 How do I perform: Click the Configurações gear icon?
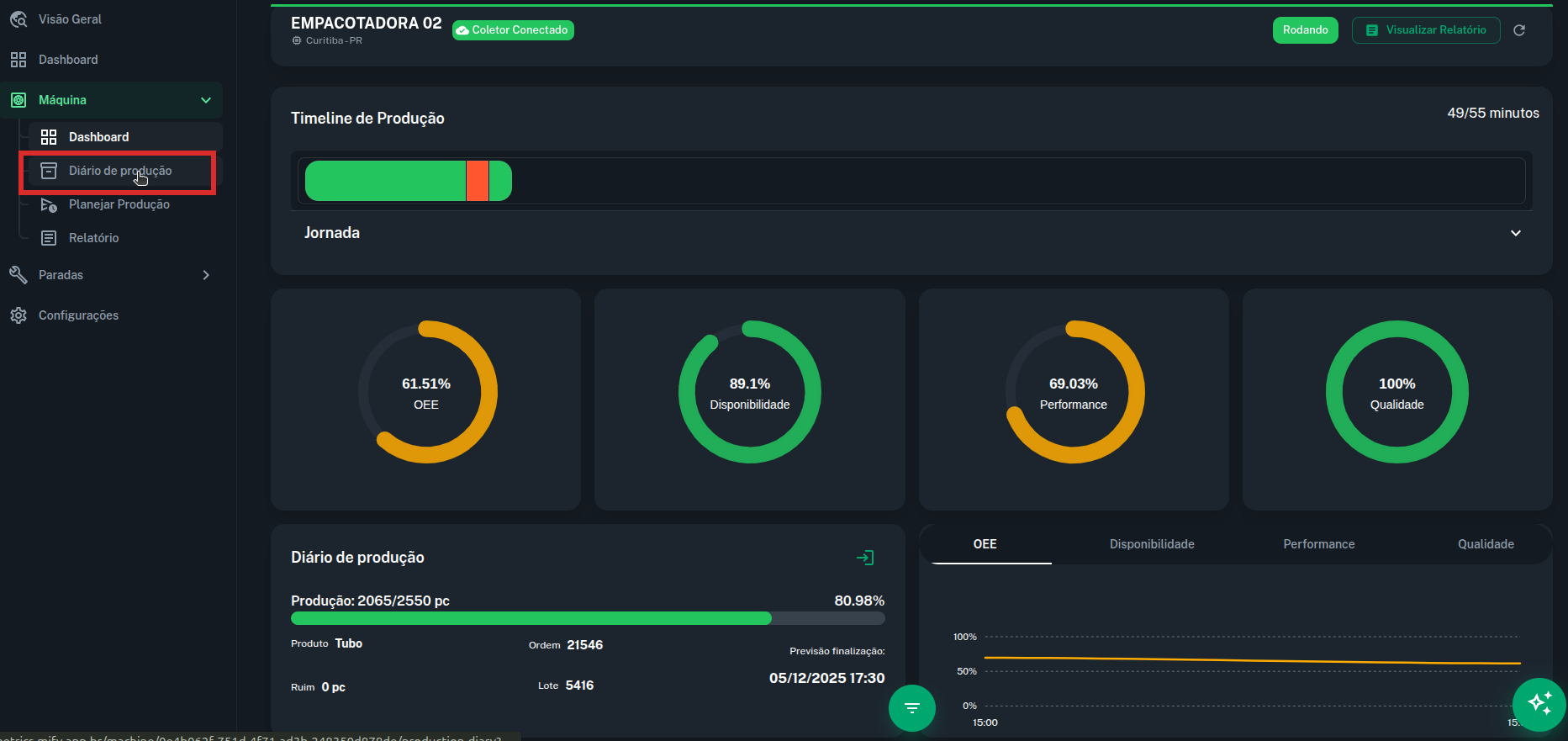tap(18, 315)
